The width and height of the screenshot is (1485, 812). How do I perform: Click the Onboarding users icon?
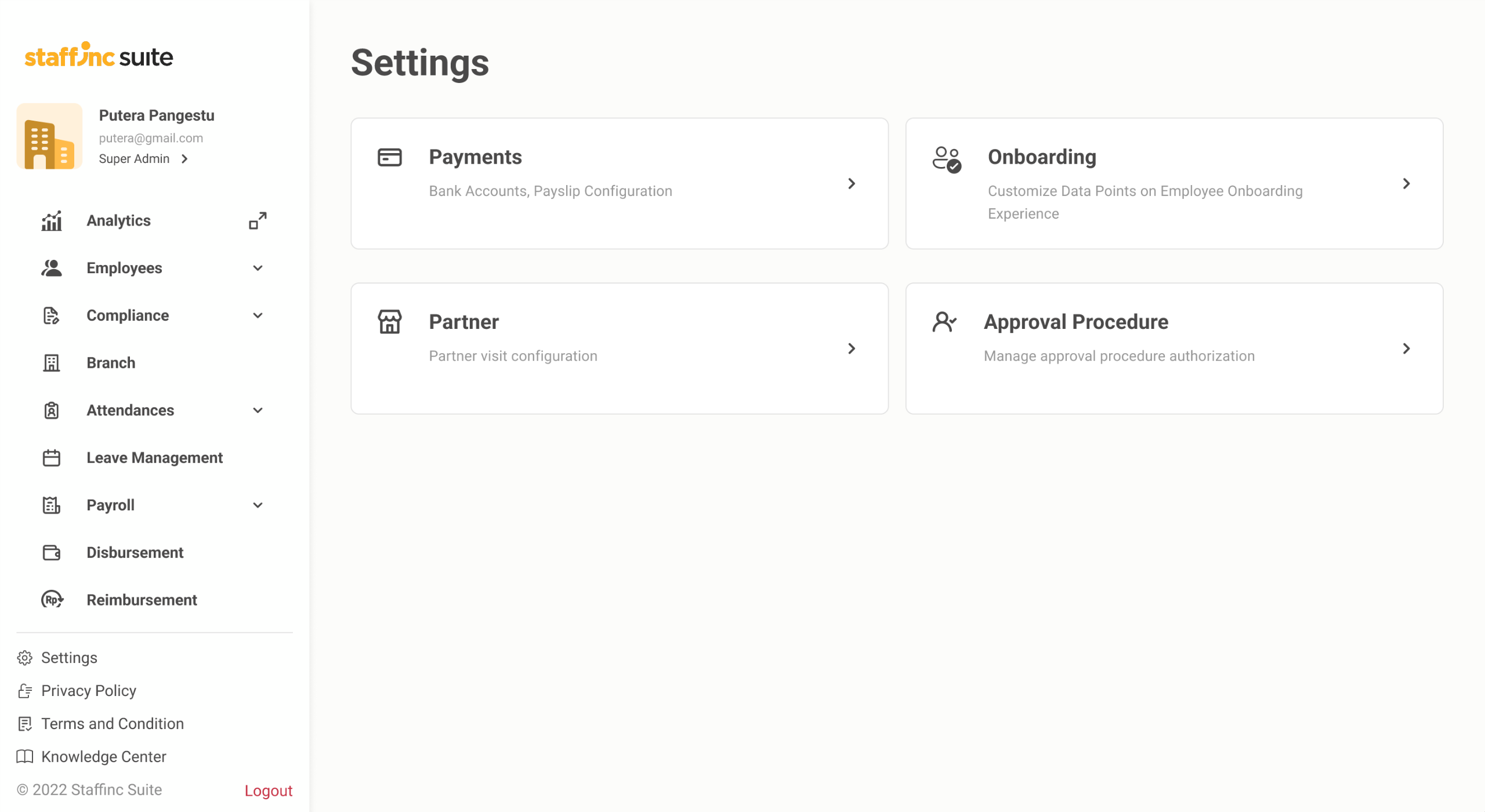click(946, 159)
